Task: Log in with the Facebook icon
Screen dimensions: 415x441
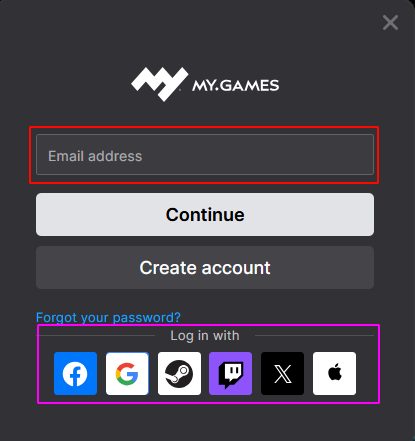Action: [x=75, y=373]
